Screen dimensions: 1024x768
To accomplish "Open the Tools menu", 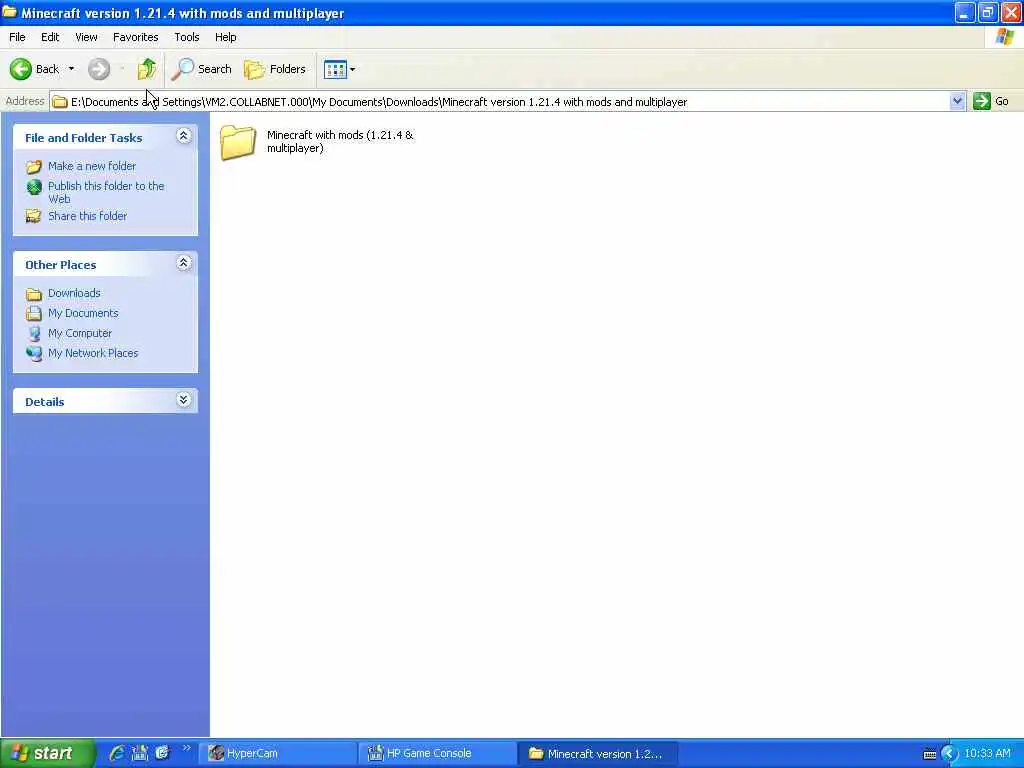I will (x=187, y=37).
